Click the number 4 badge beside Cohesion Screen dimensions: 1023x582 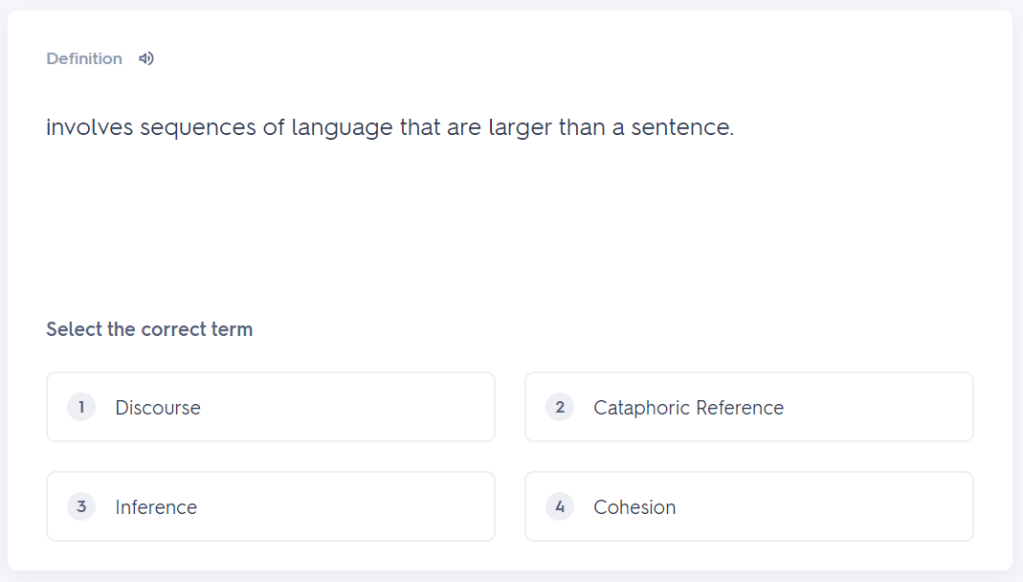pyautogui.click(x=559, y=507)
